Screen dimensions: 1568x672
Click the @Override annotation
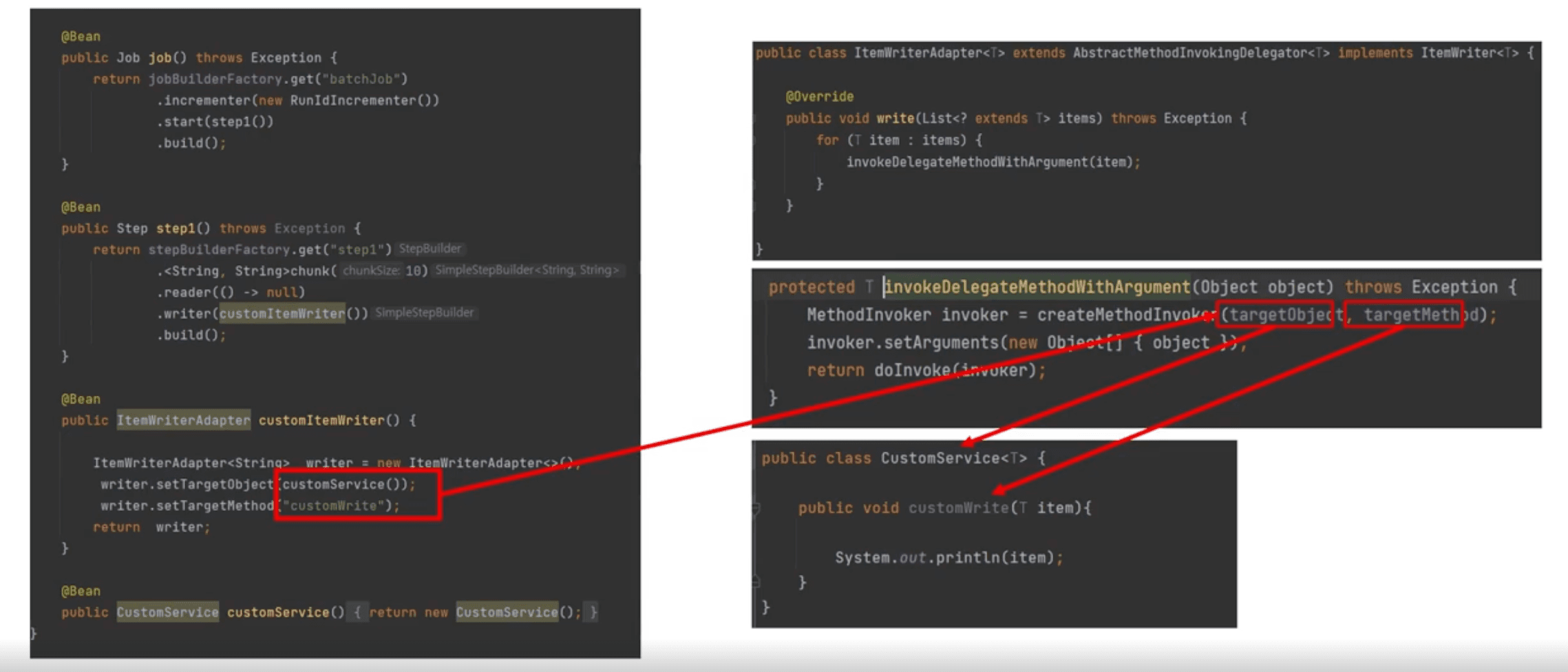click(819, 96)
